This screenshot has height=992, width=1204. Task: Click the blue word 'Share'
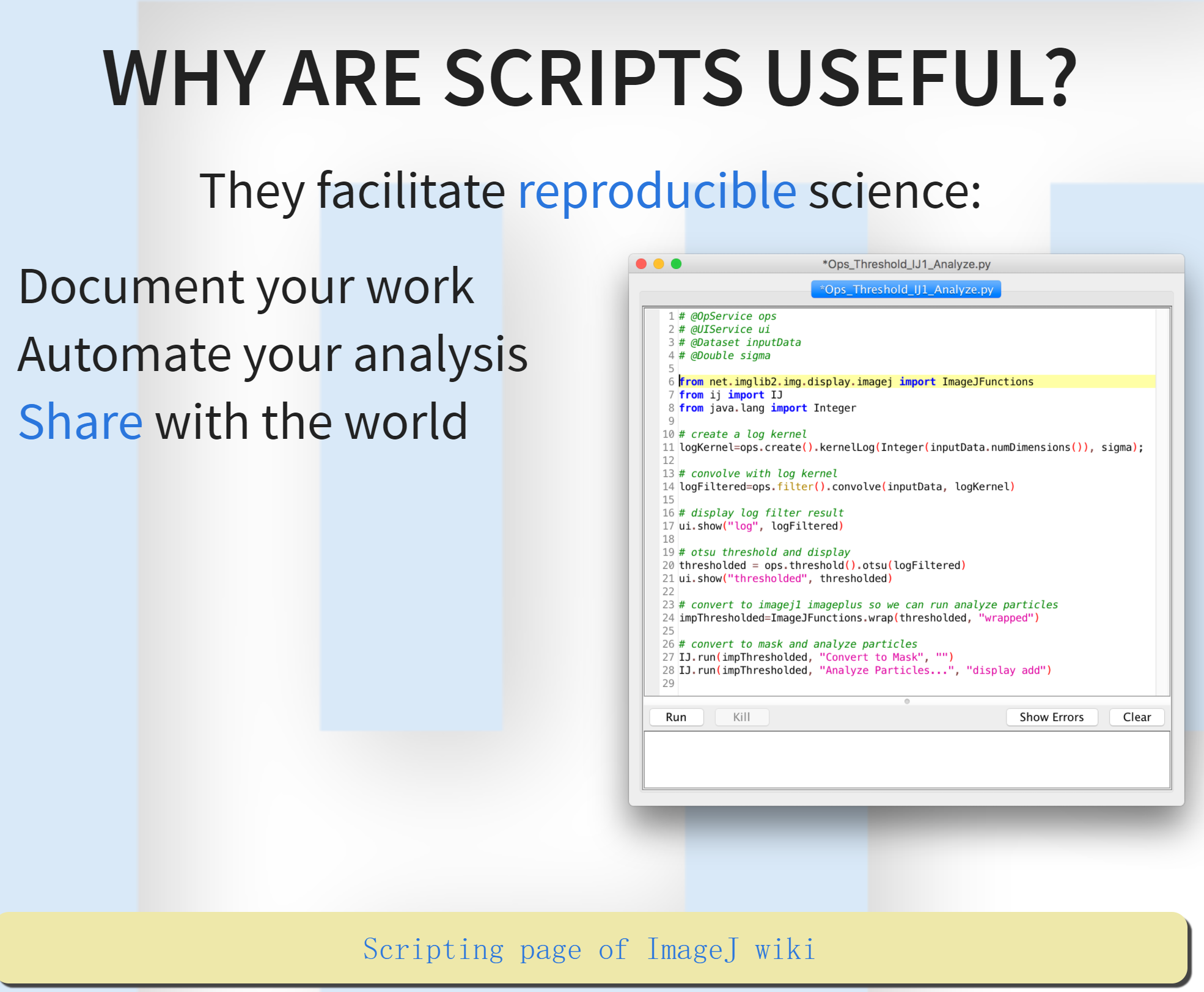[81, 422]
